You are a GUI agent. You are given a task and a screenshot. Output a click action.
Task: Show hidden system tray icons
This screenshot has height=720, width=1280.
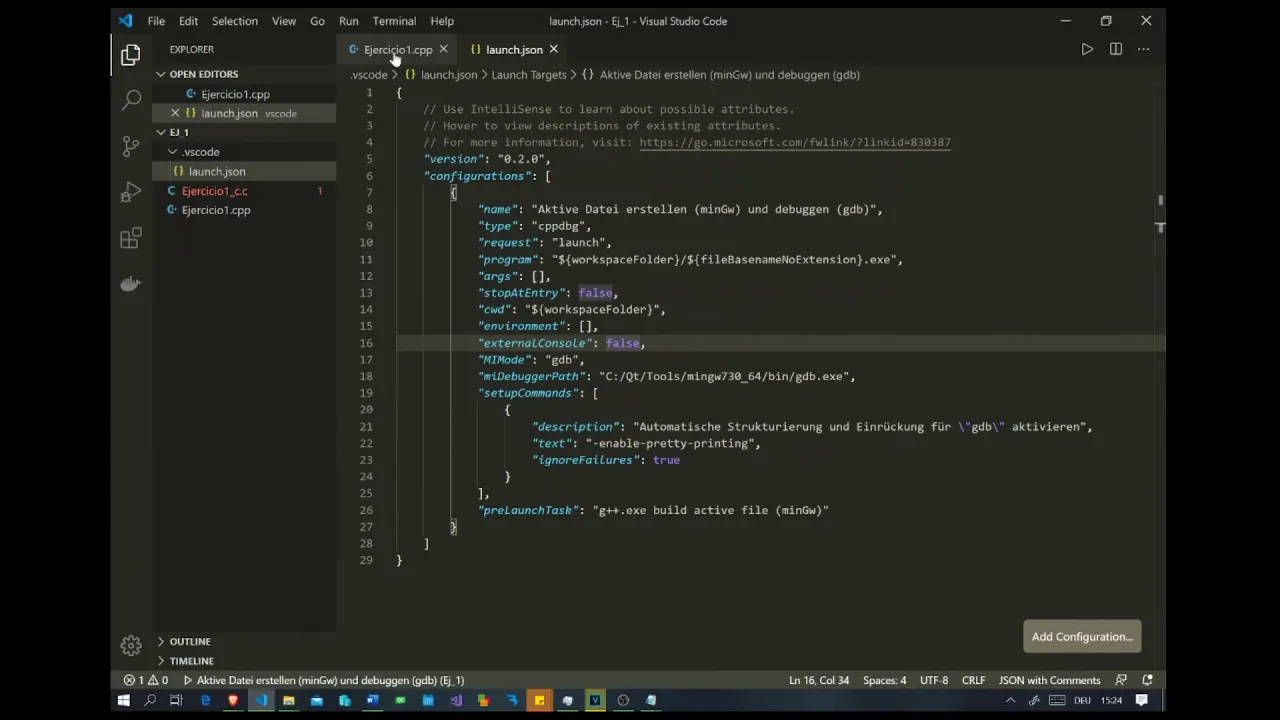[x=1010, y=700]
